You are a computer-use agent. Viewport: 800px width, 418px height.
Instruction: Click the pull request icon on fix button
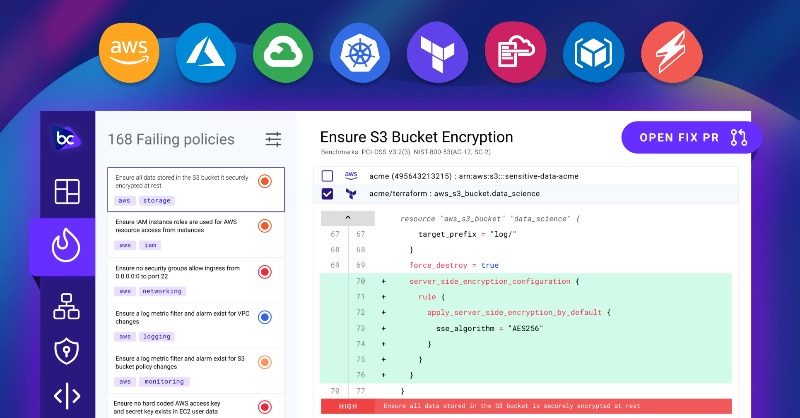click(739, 137)
